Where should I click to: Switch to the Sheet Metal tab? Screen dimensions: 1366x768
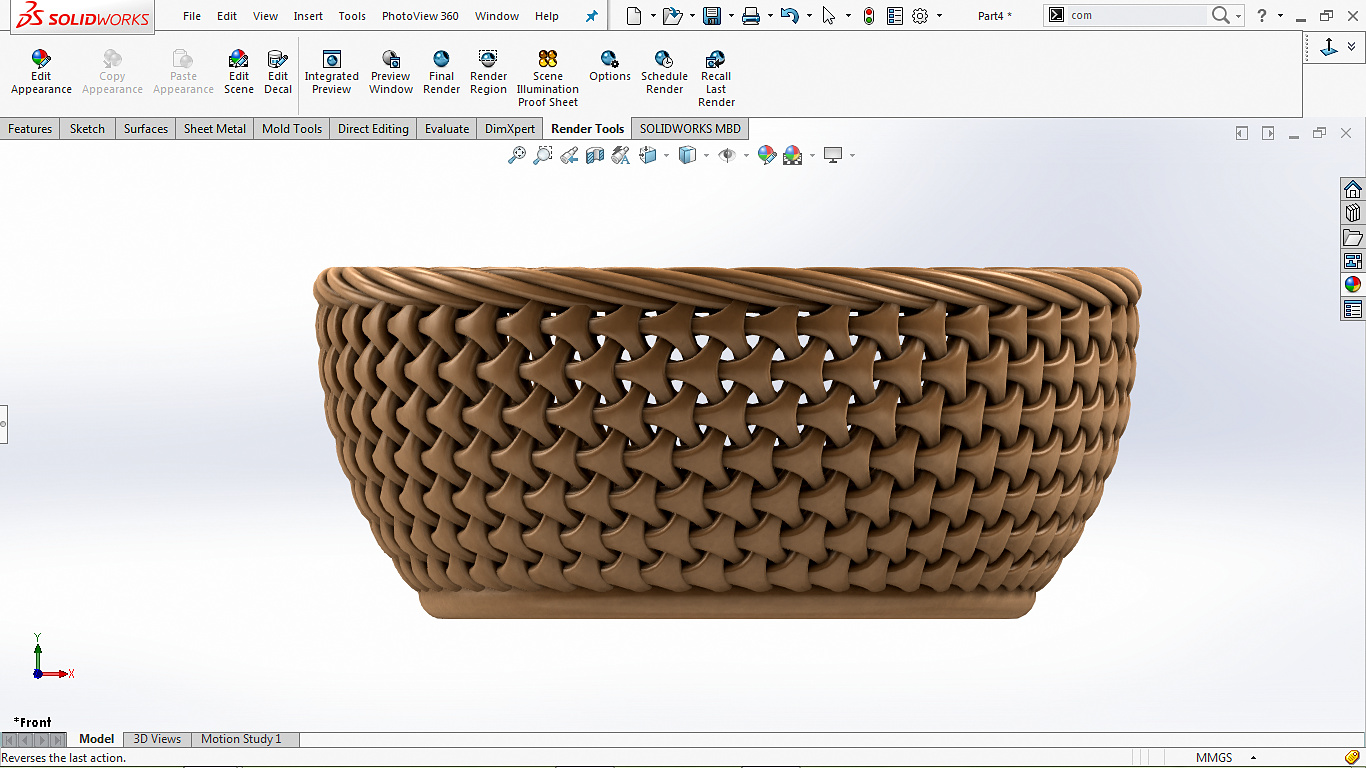click(214, 129)
